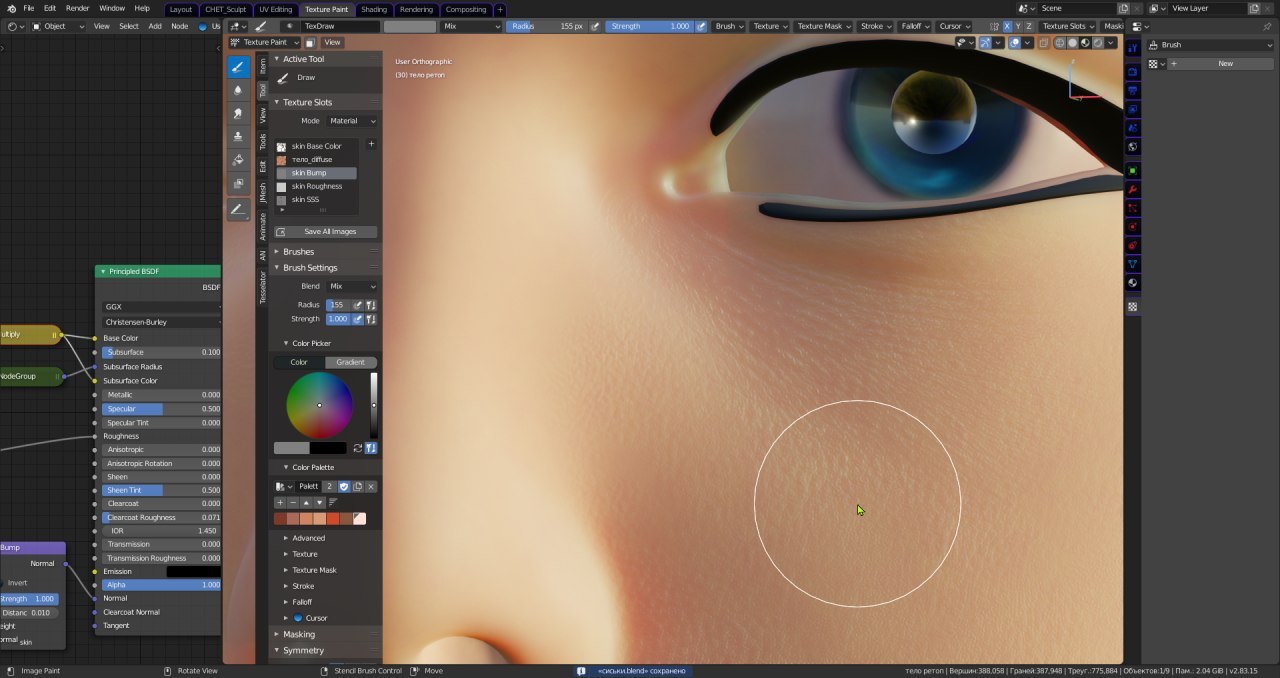The width and height of the screenshot is (1280, 678).
Task: Toggle unified radius in Brush Settings
Action: (371, 305)
